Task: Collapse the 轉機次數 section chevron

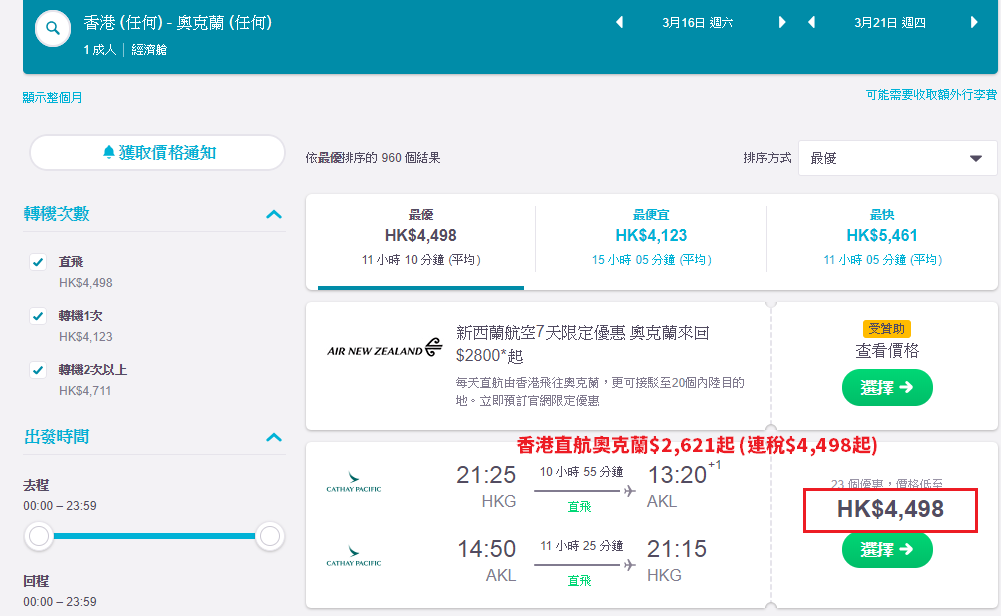Action: click(274, 214)
